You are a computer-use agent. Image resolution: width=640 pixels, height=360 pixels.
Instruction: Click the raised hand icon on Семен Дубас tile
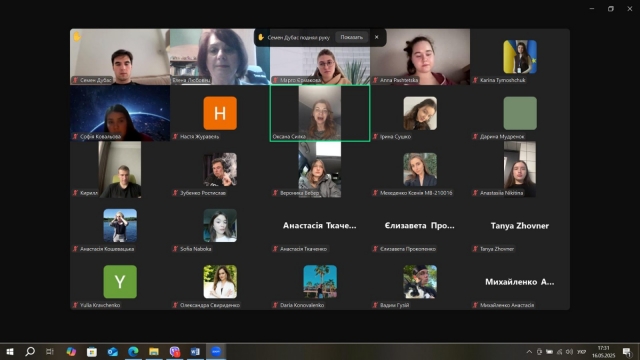coord(77,37)
